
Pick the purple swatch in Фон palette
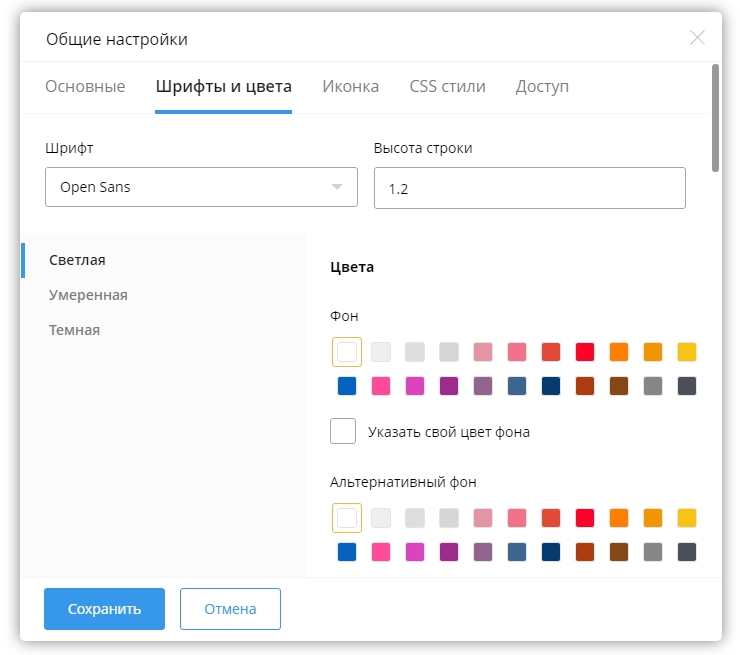tap(449, 386)
